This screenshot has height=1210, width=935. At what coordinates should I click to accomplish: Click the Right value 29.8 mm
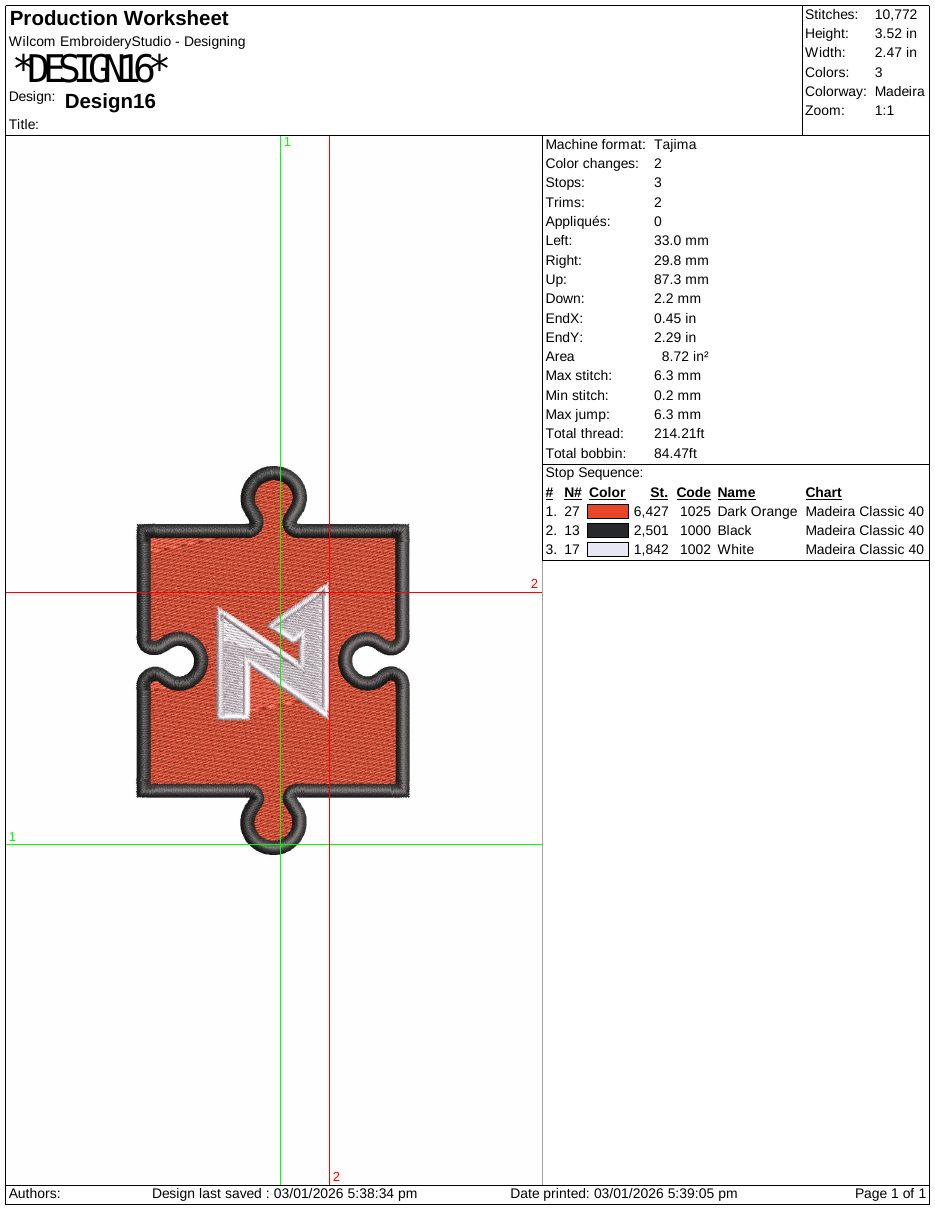pyautogui.click(x=681, y=260)
